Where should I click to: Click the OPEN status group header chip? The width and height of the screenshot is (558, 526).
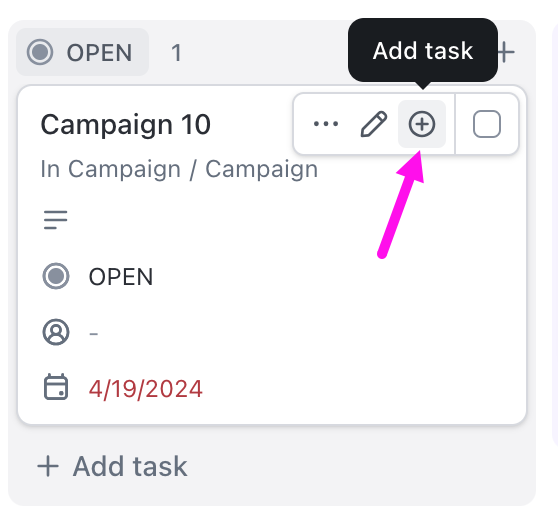point(83,52)
